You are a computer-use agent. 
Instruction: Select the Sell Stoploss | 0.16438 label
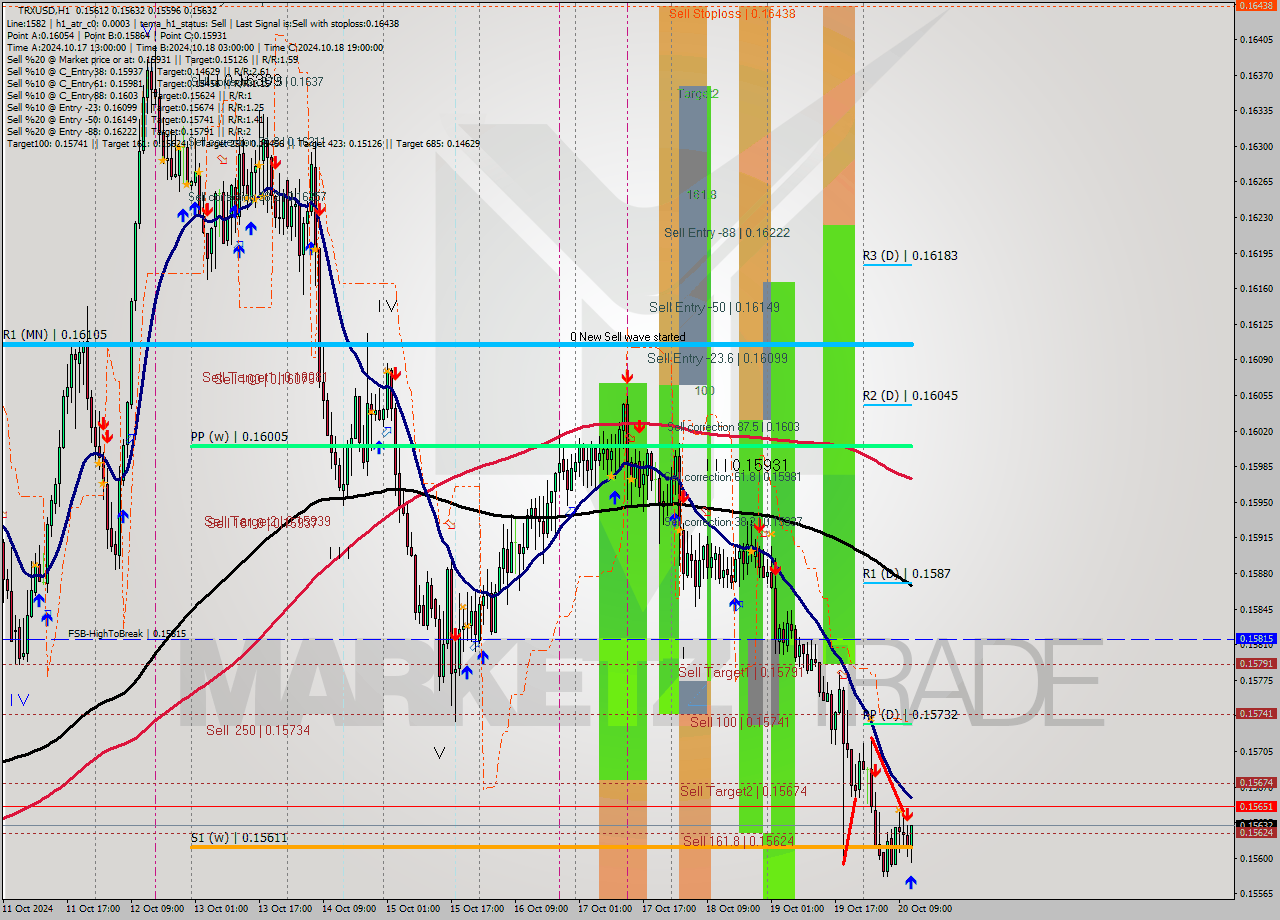(x=732, y=14)
